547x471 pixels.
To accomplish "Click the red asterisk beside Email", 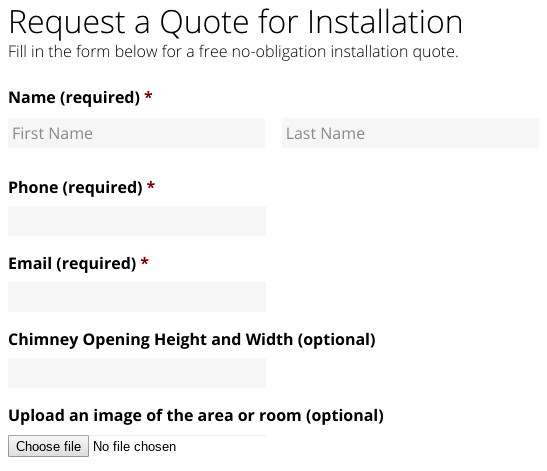I will [x=145, y=262].
